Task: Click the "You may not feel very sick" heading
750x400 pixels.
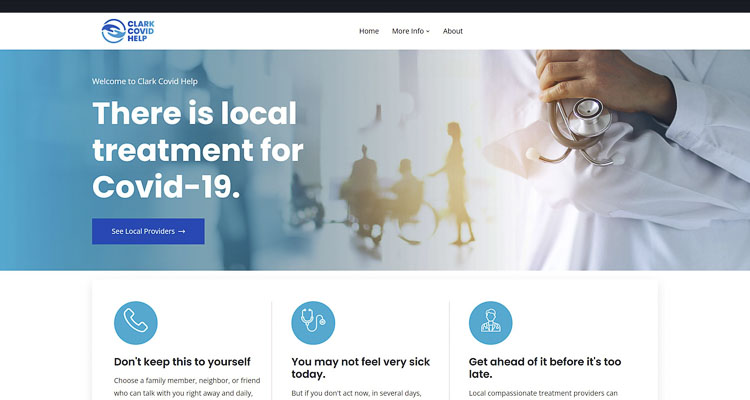Action: pos(361,368)
